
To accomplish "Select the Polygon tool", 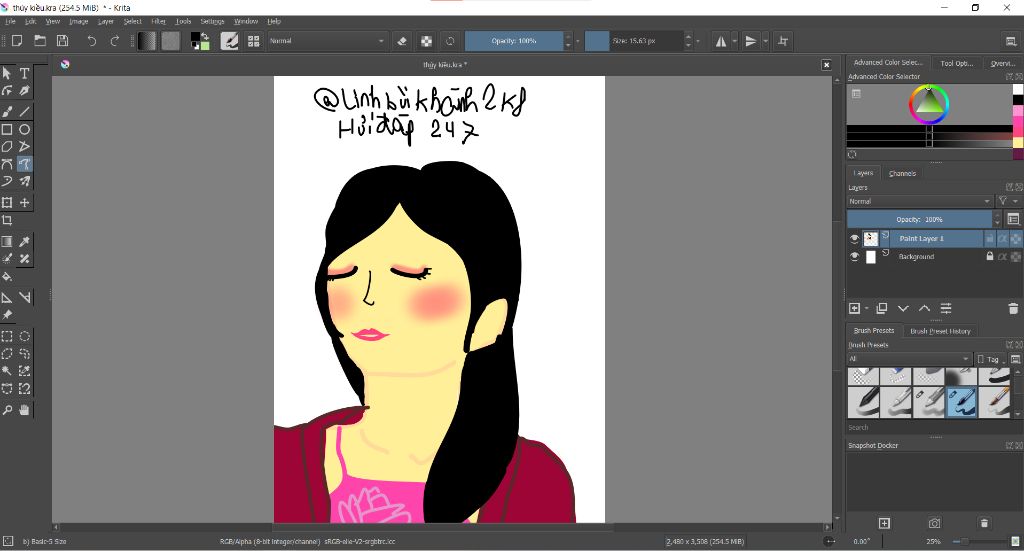I will 7,146.
